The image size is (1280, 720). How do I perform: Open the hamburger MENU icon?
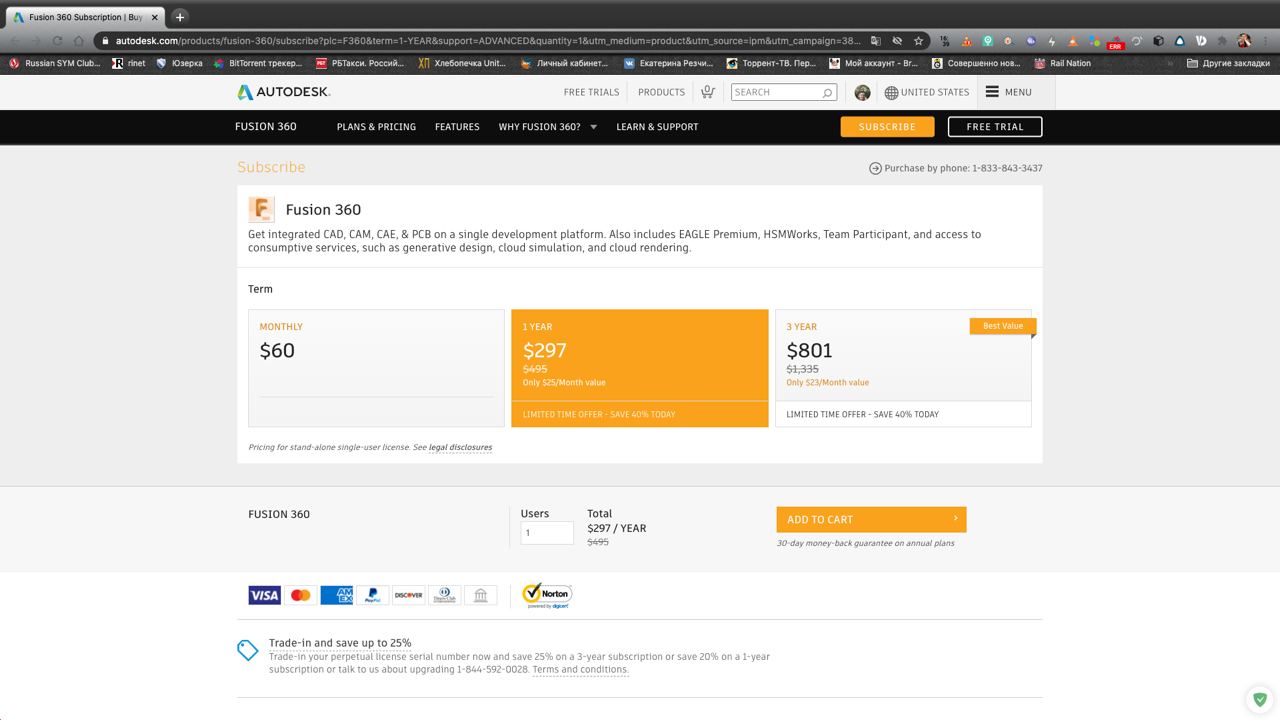tap(992, 92)
